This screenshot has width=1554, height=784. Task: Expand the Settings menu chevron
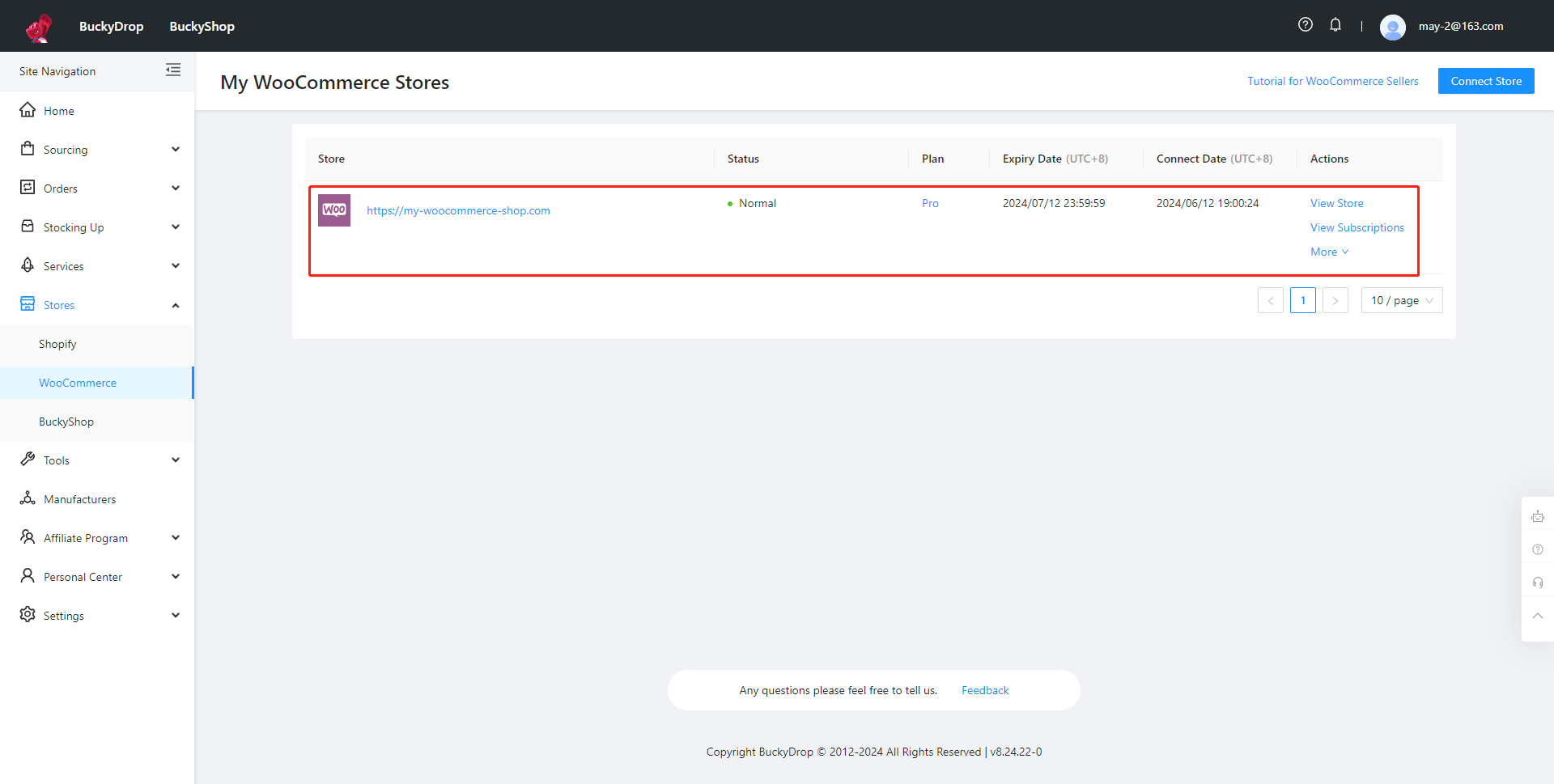point(176,616)
